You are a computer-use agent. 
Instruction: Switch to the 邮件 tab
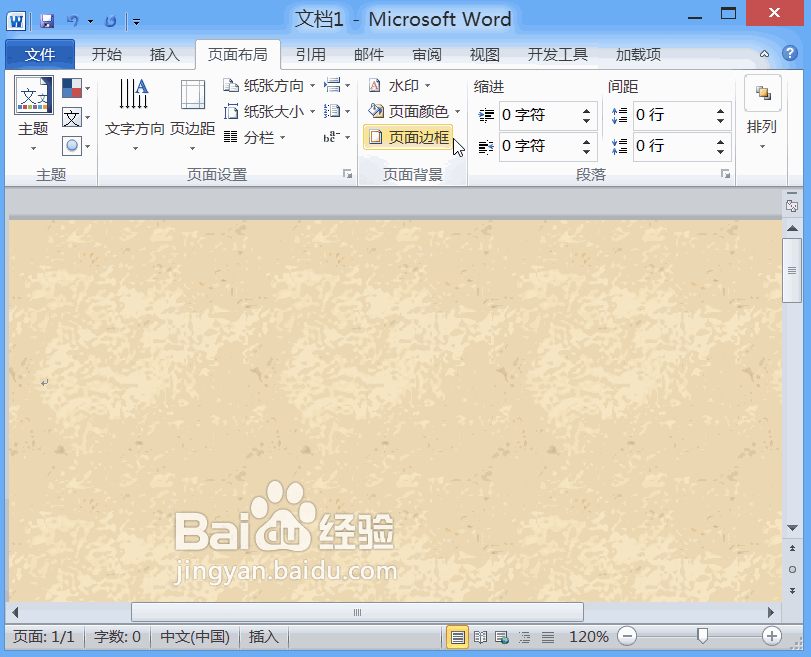point(369,54)
